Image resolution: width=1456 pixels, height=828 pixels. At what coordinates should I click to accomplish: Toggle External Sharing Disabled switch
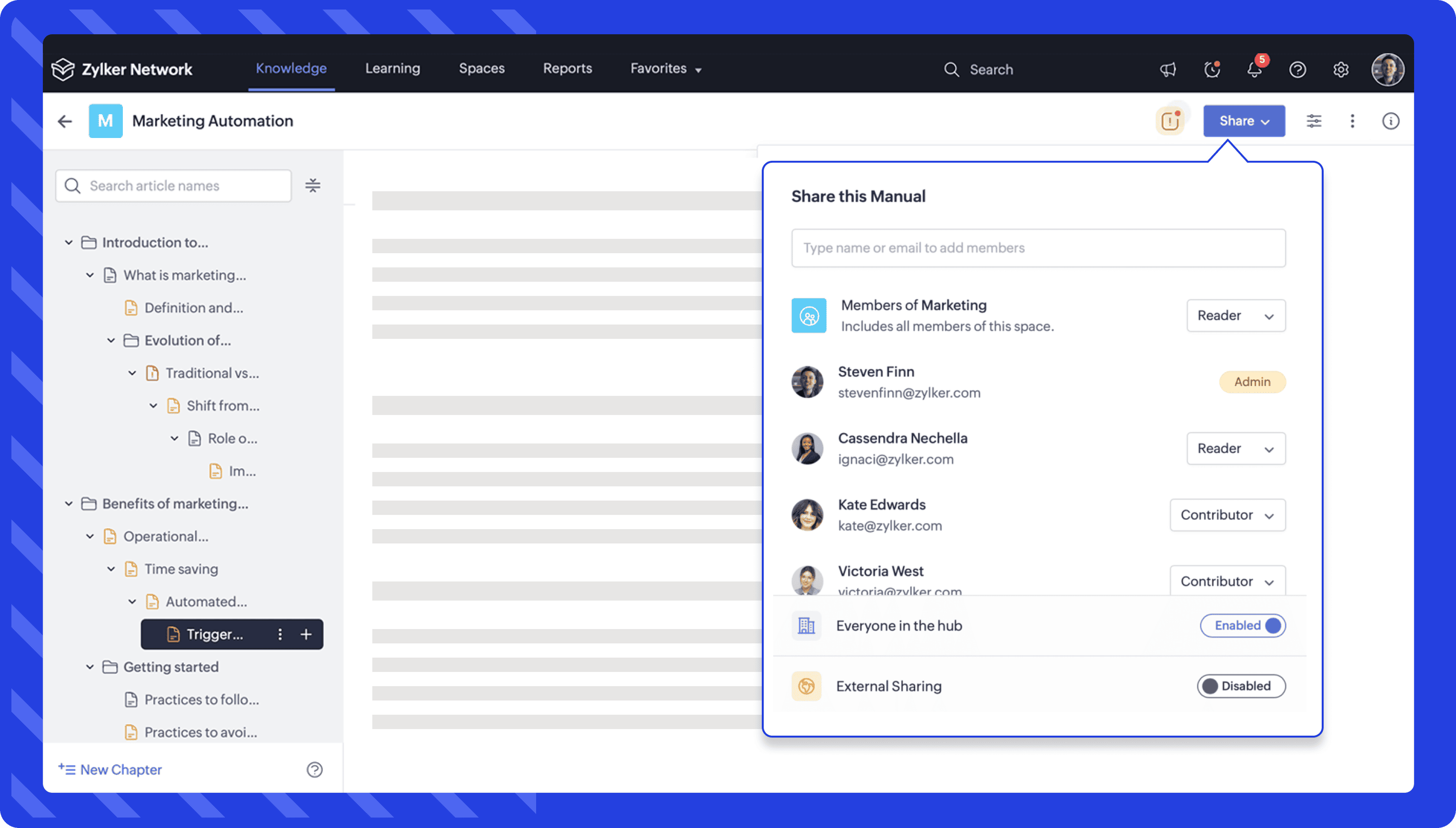pyautogui.click(x=1241, y=686)
